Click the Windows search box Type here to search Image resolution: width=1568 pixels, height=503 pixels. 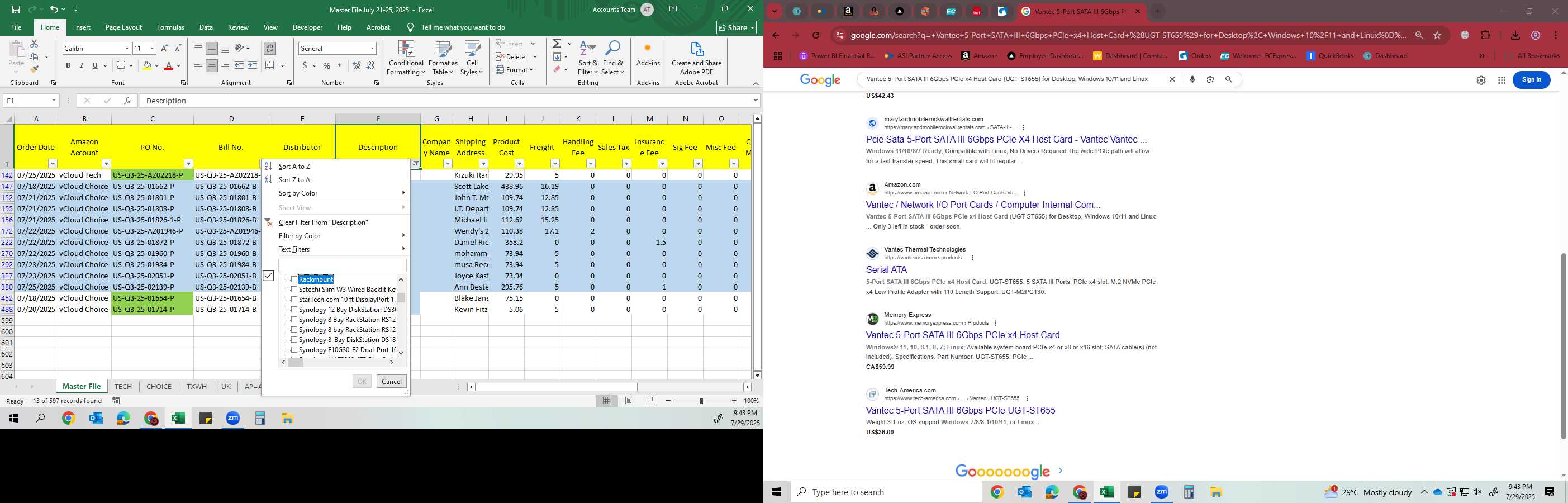coord(886,492)
